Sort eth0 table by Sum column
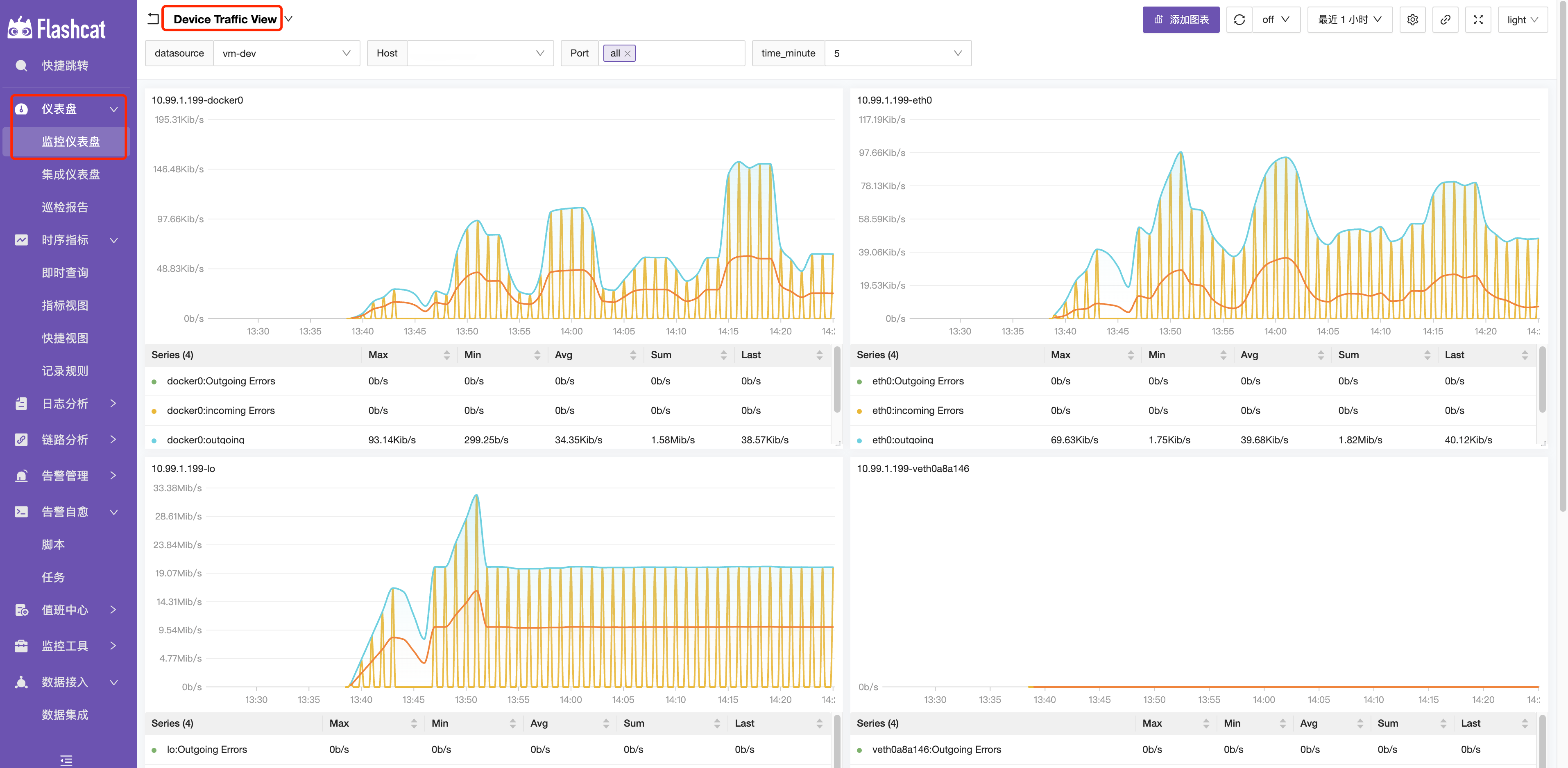 coord(1428,355)
